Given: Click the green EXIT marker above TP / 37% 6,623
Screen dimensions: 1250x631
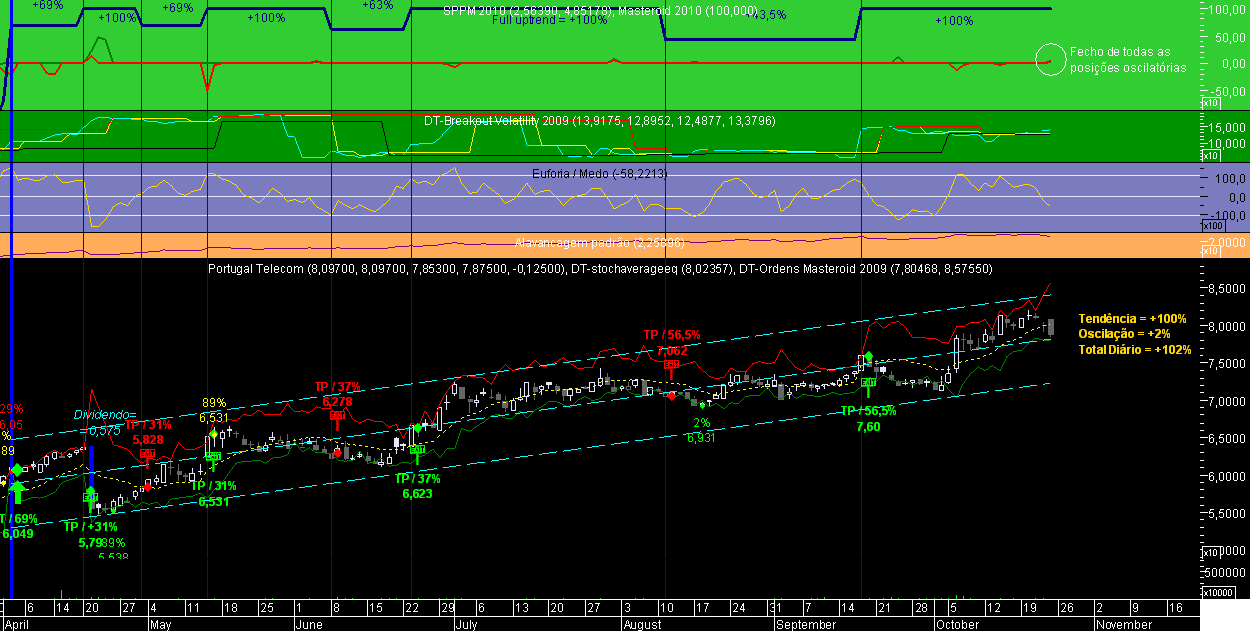Looking at the screenshot, I should coord(417,451).
